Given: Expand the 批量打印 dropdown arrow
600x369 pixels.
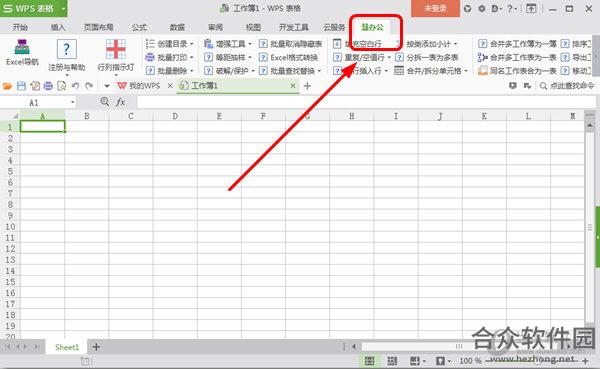Looking at the screenshot, I should [x=192, y=57].
